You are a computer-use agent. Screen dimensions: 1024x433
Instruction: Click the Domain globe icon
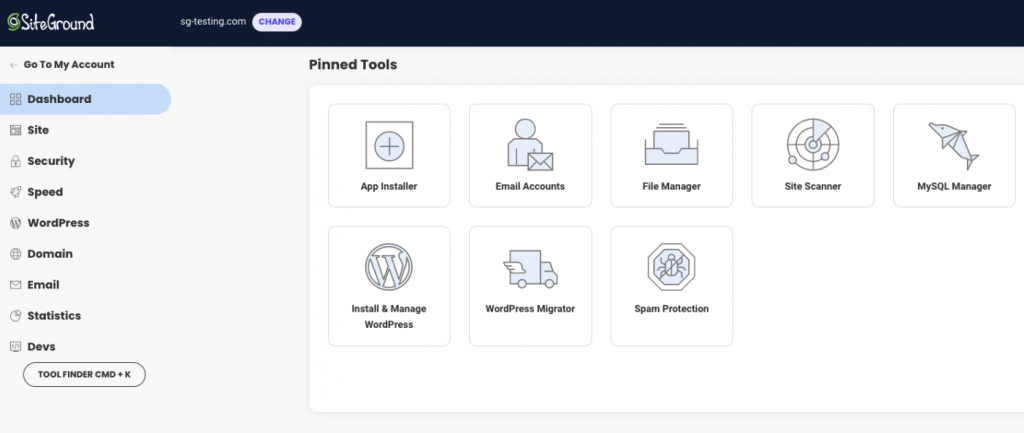pyautogui.click(x=16, y=254)
